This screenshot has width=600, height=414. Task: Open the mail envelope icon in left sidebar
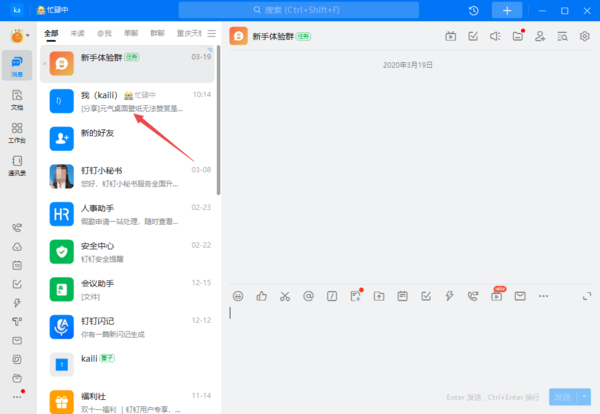tap(17, 340)
